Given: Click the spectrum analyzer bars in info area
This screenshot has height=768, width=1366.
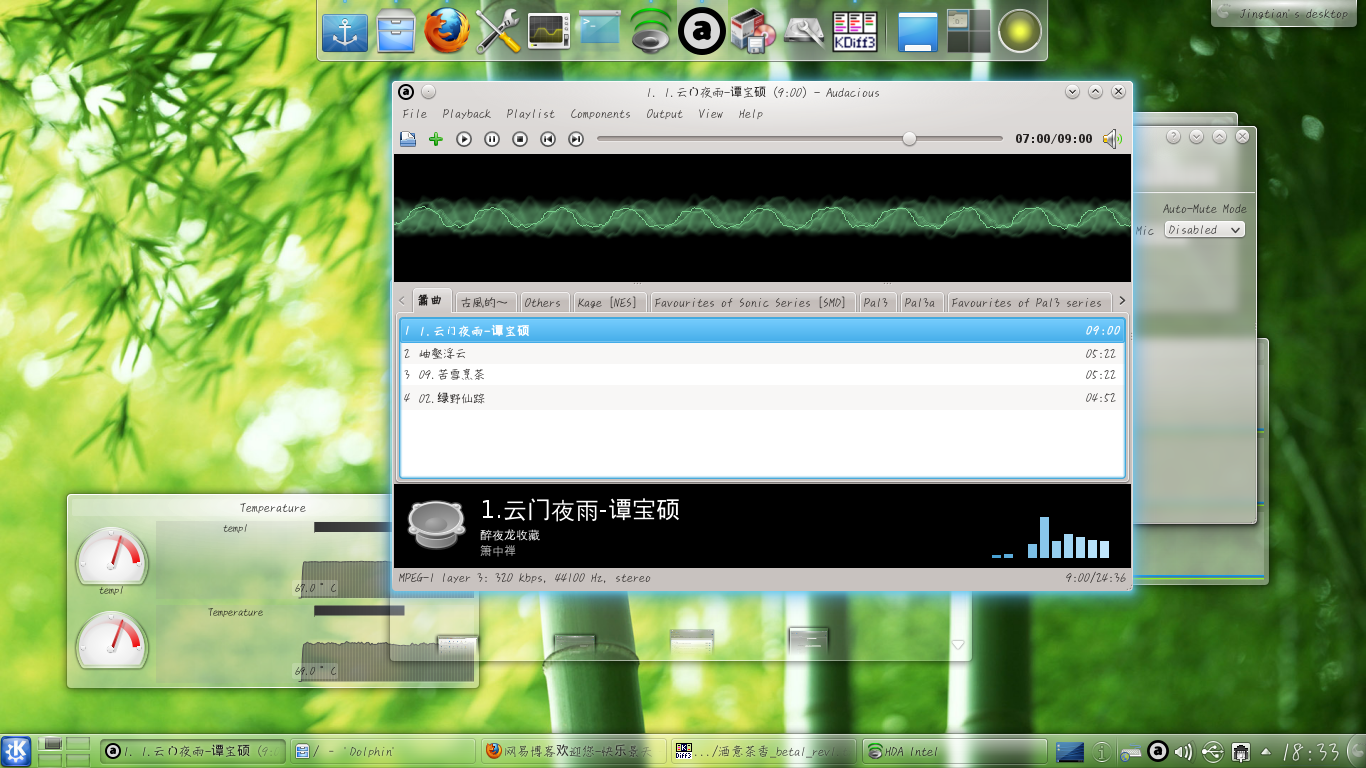Looking at the screenshot, I should coord(1050,537).
